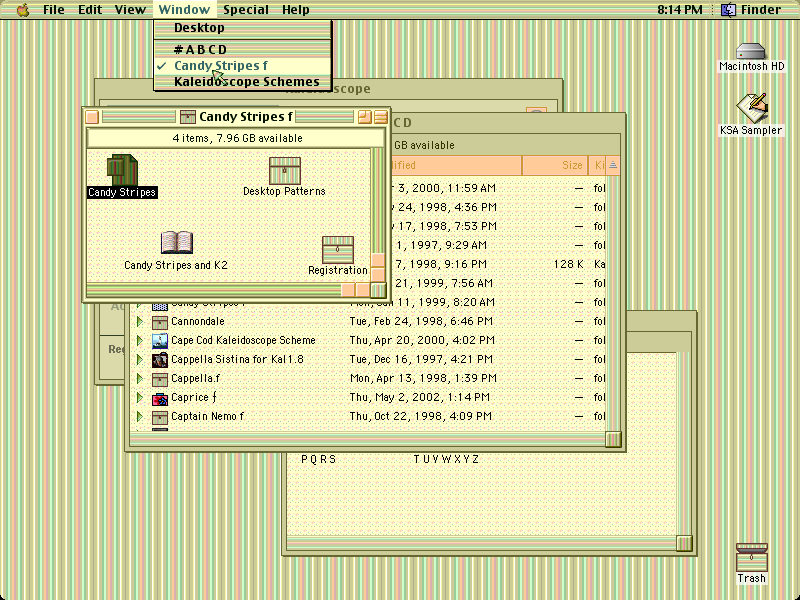Select Candy Stripes f in Window menu
800x600 pixels.
click(242, 66)
